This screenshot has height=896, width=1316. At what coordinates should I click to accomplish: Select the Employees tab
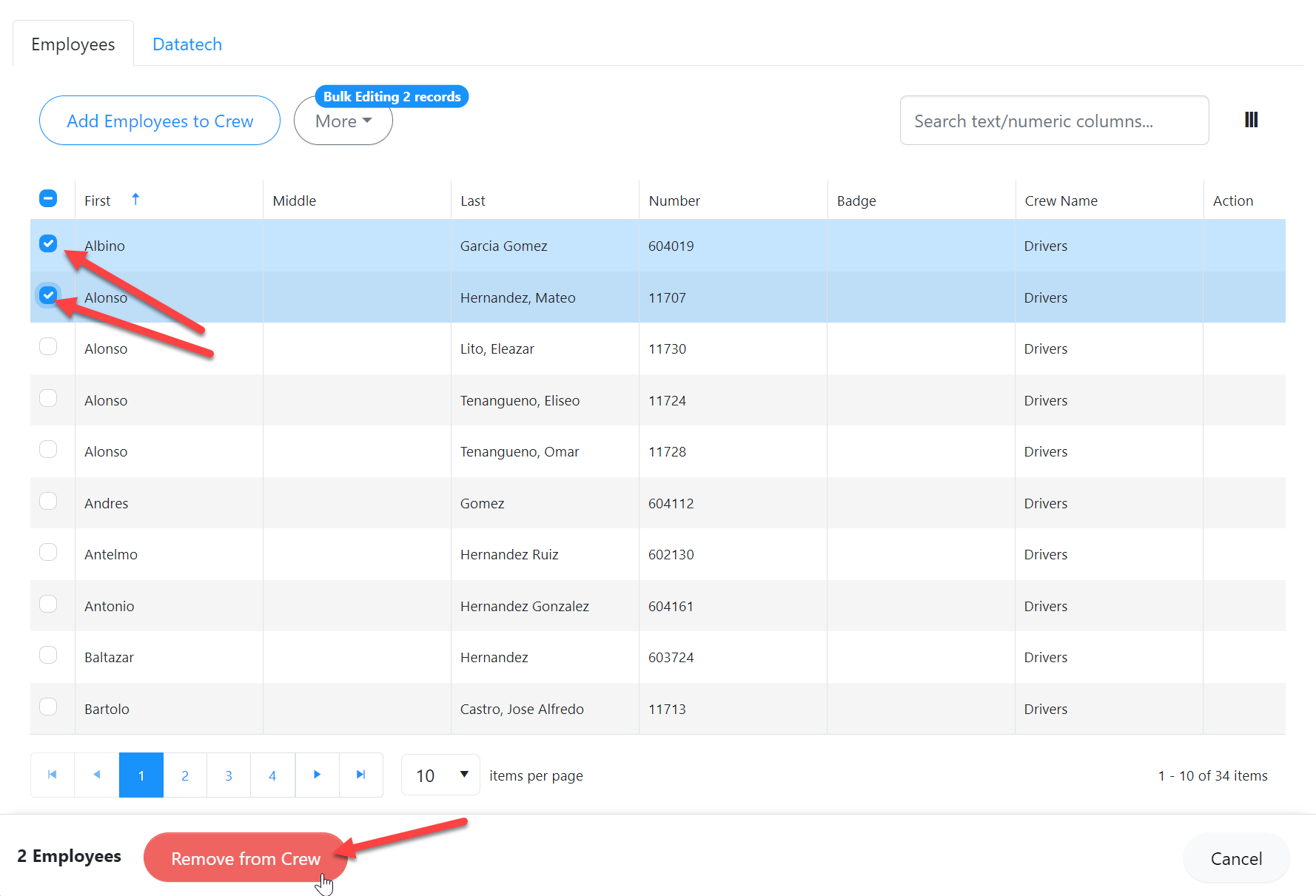coord(73,44)
